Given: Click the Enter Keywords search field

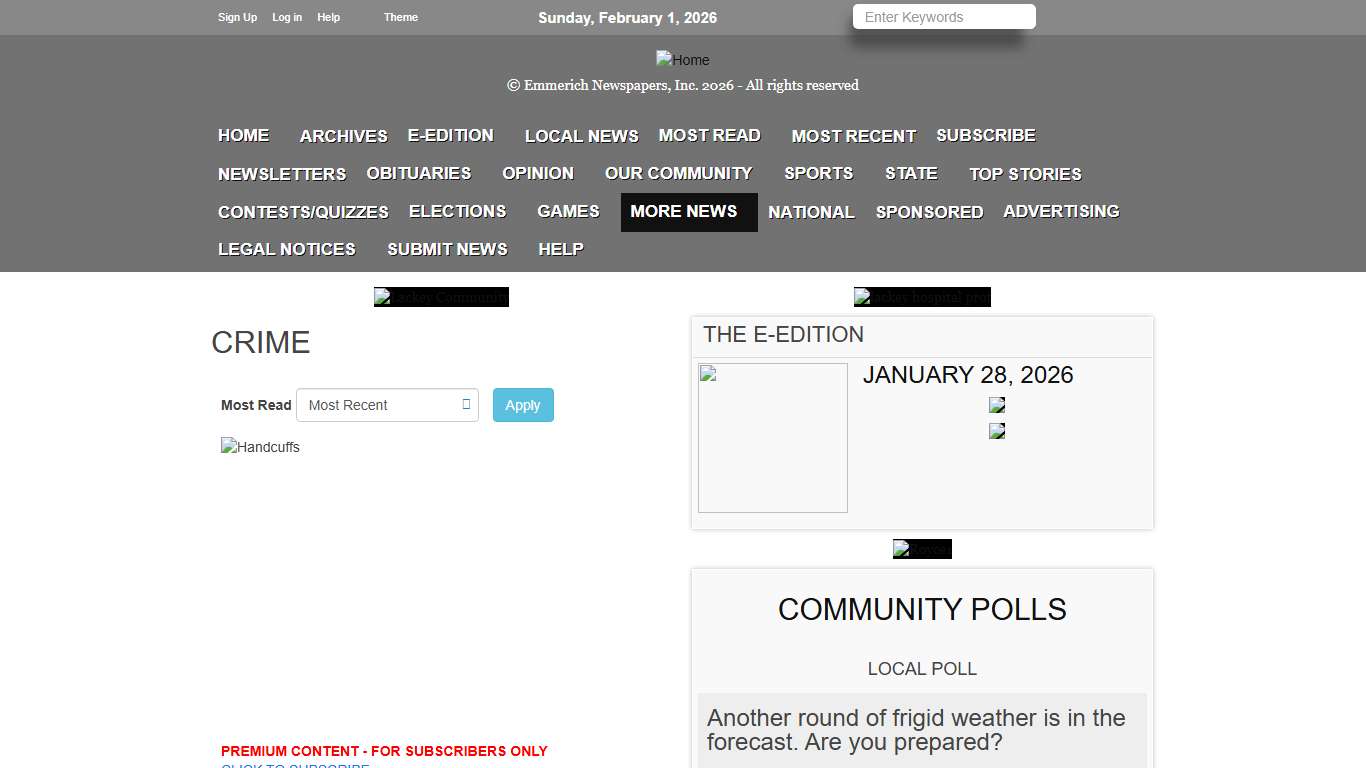Looking at the screenshot, I should click(x=943, y=16).
